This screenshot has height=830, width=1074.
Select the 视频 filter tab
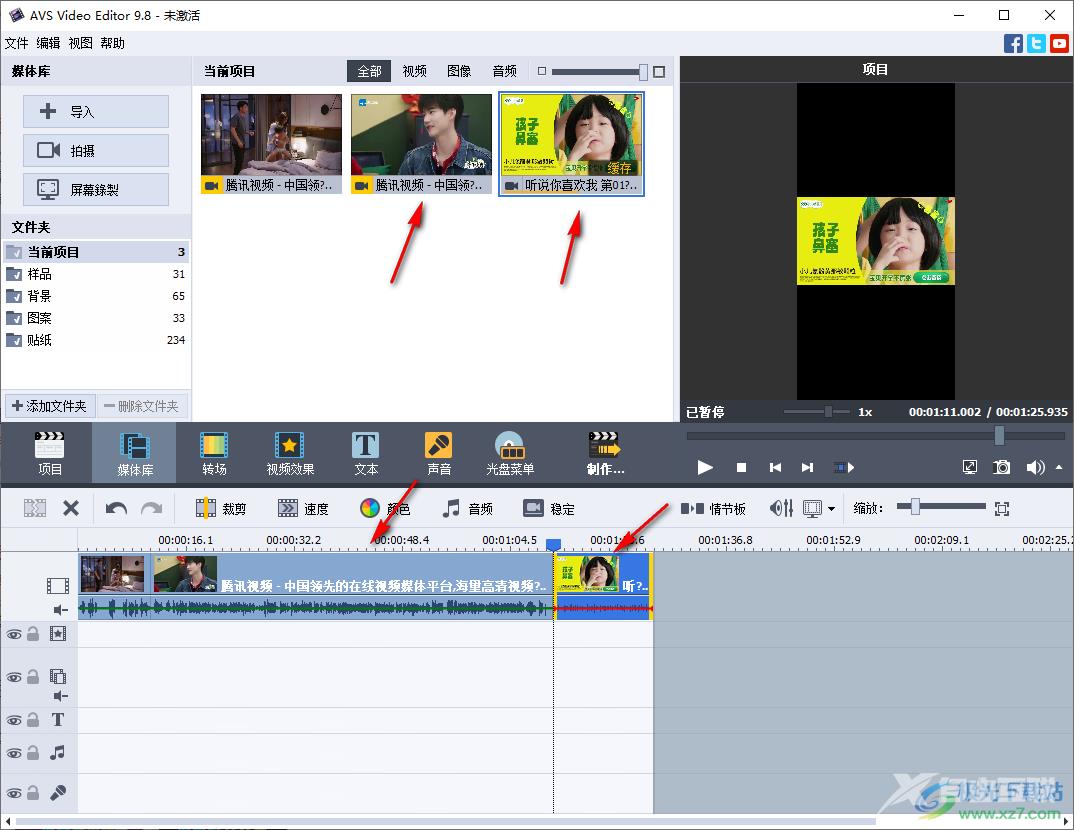(414, 71)
